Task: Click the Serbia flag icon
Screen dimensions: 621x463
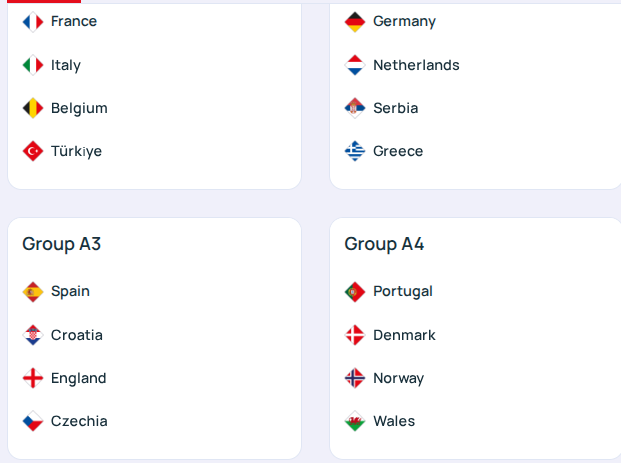Action: 355,108
